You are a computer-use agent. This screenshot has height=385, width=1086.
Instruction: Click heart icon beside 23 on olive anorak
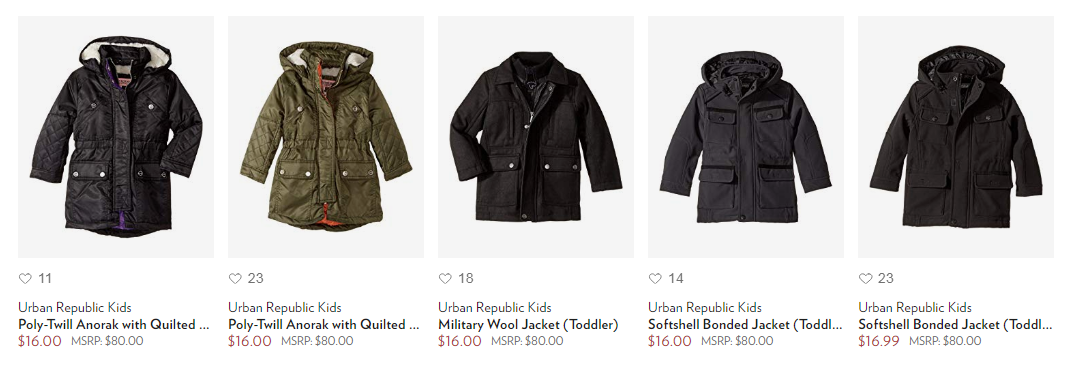(235, 278)
